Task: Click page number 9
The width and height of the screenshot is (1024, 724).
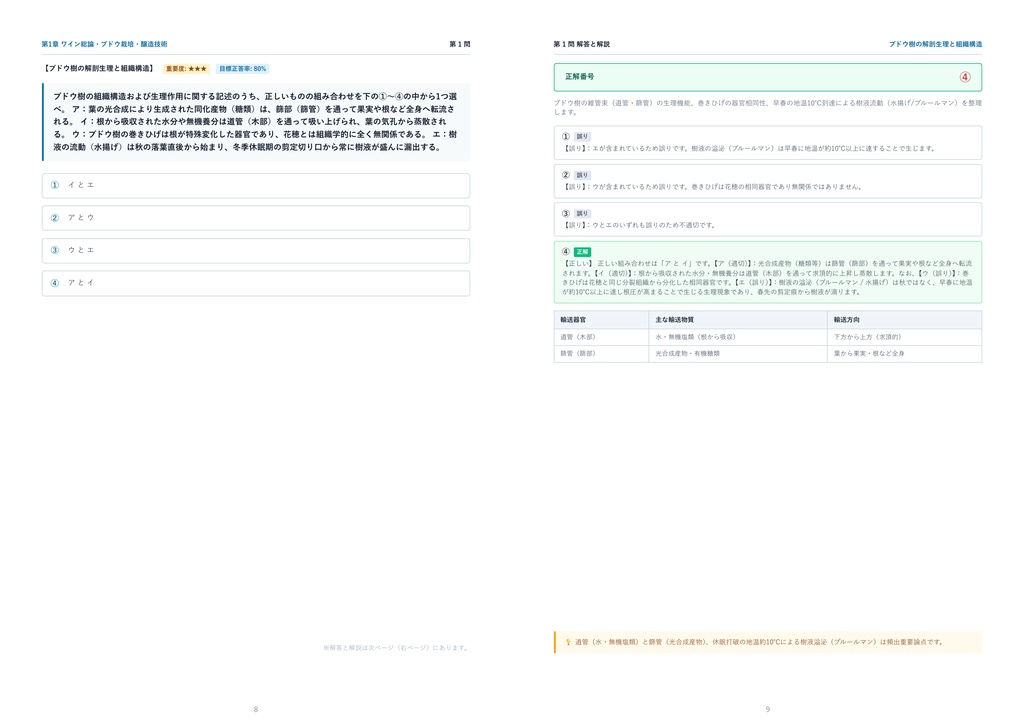Action: (x=768, y=709)
